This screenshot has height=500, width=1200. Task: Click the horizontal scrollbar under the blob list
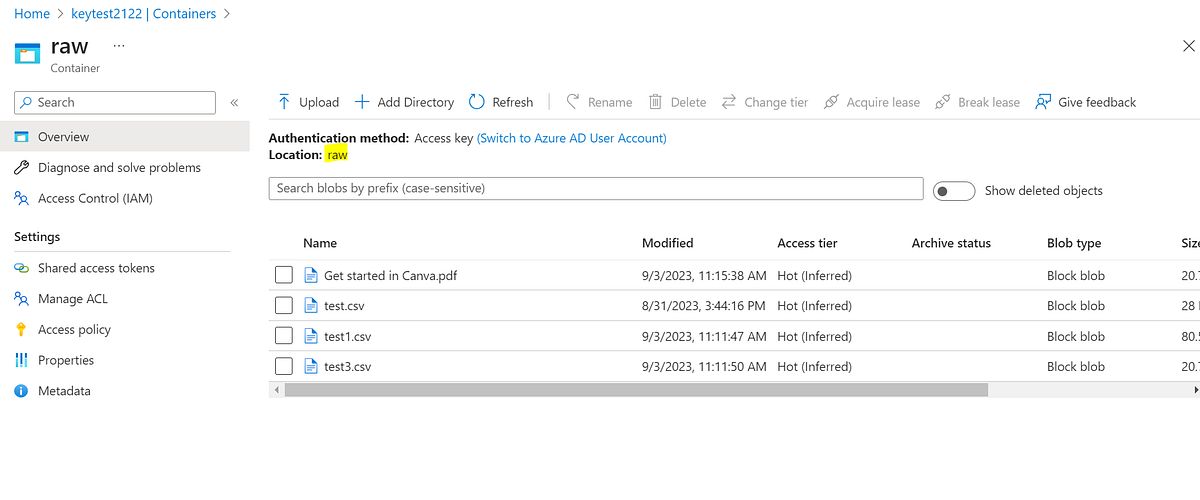pos(636,390)
